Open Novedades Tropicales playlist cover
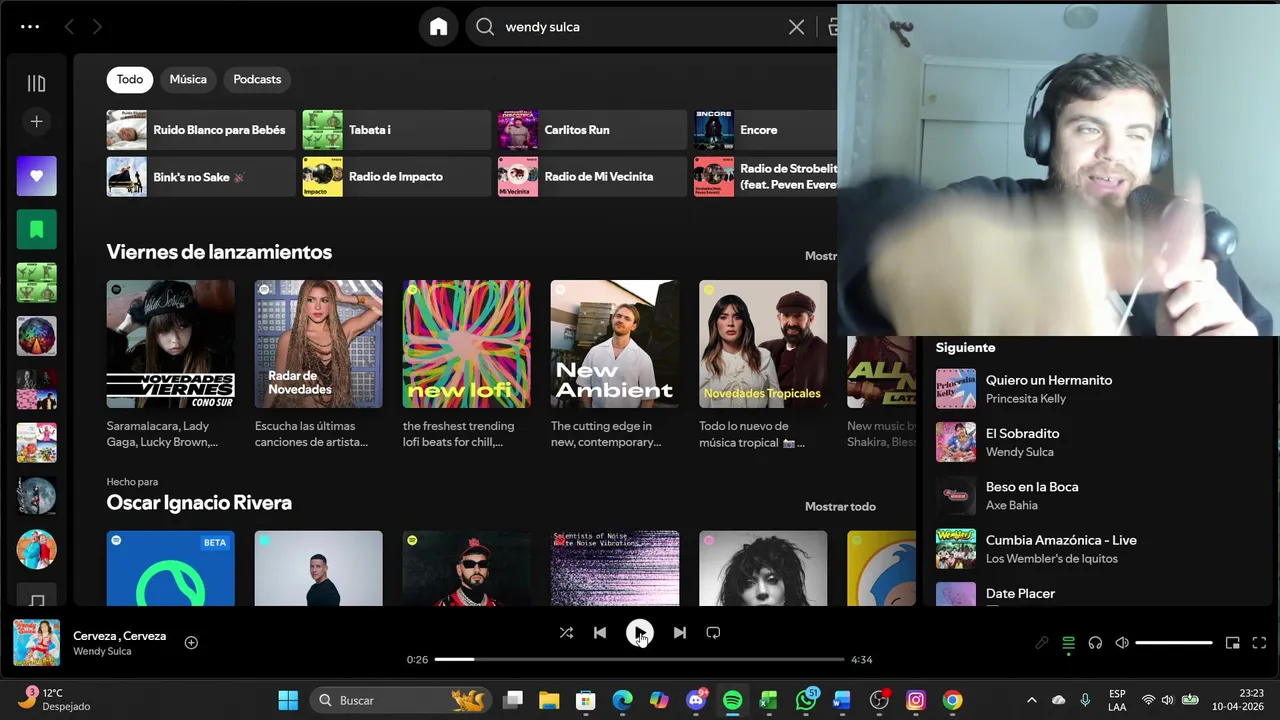 pyautogui.click(x=763, y=344)
